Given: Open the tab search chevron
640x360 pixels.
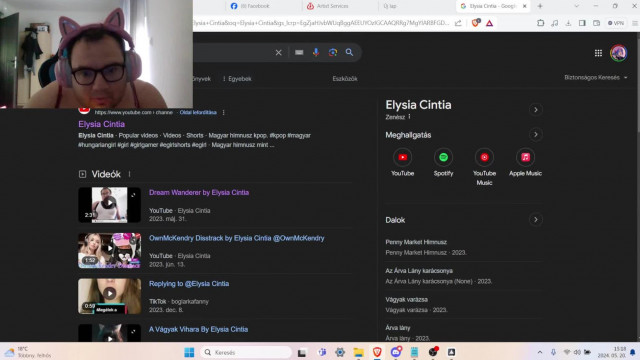Looking at the screenshot, I should pos(576,6).
